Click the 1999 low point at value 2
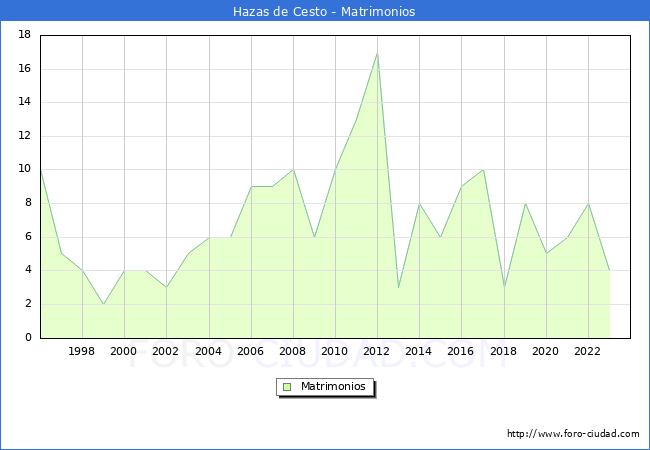The width and height of the screenshot is (650, 450). click(103, 304)
